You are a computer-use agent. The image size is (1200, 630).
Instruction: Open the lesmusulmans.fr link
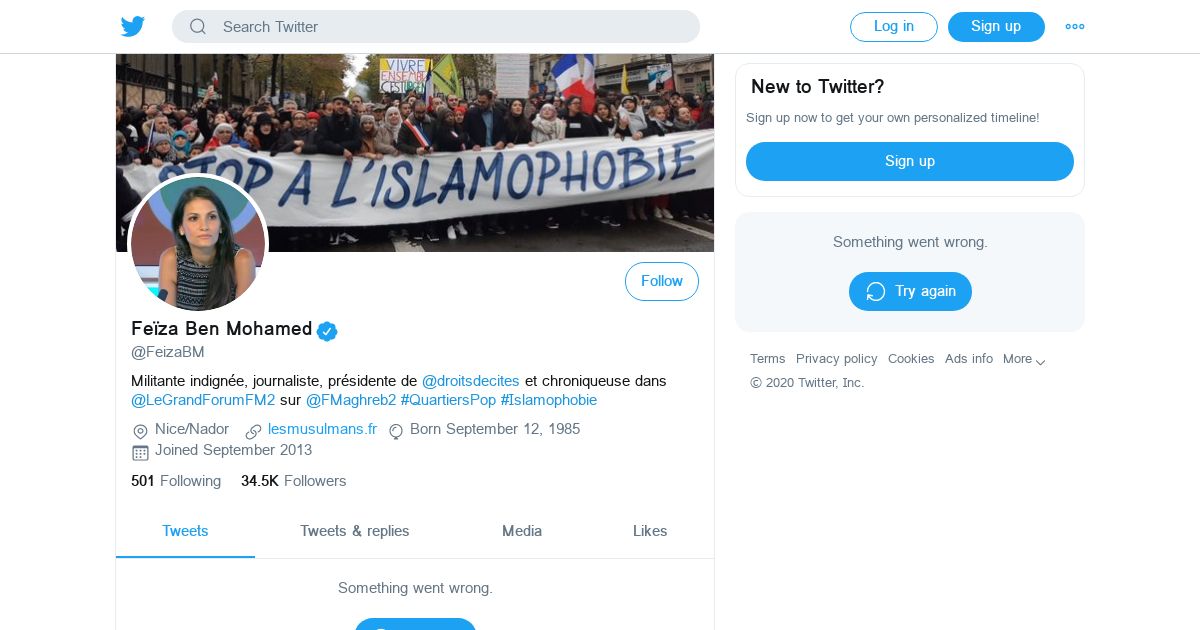322,429
